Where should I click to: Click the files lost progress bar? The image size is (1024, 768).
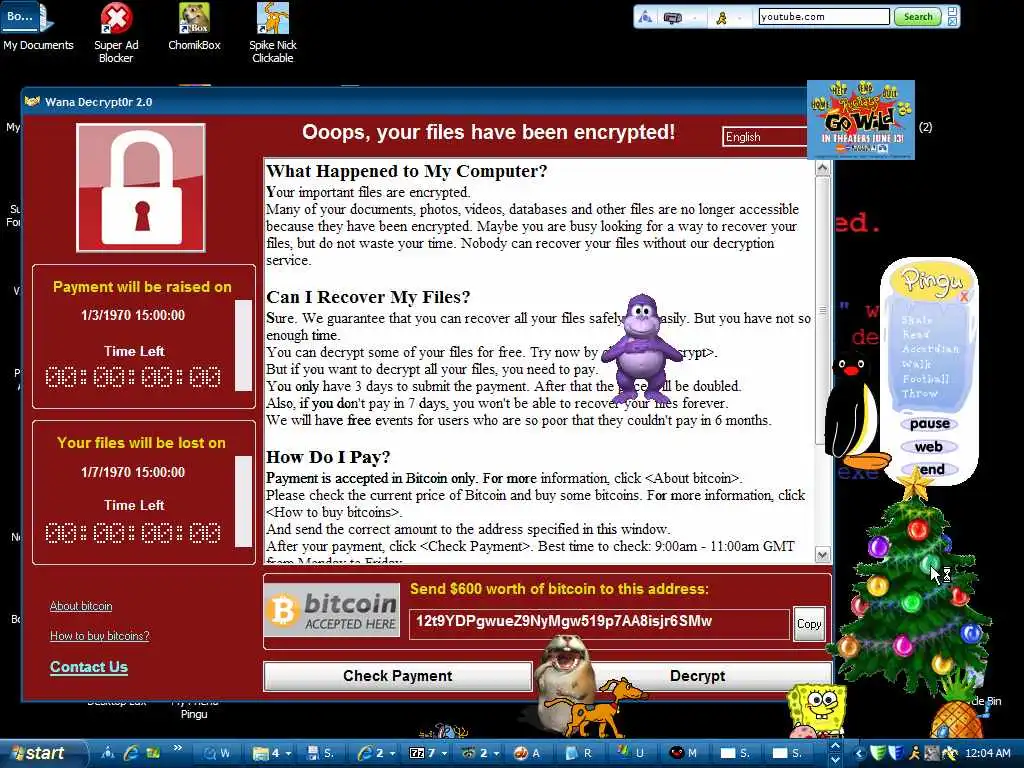[x=244, y=501]
